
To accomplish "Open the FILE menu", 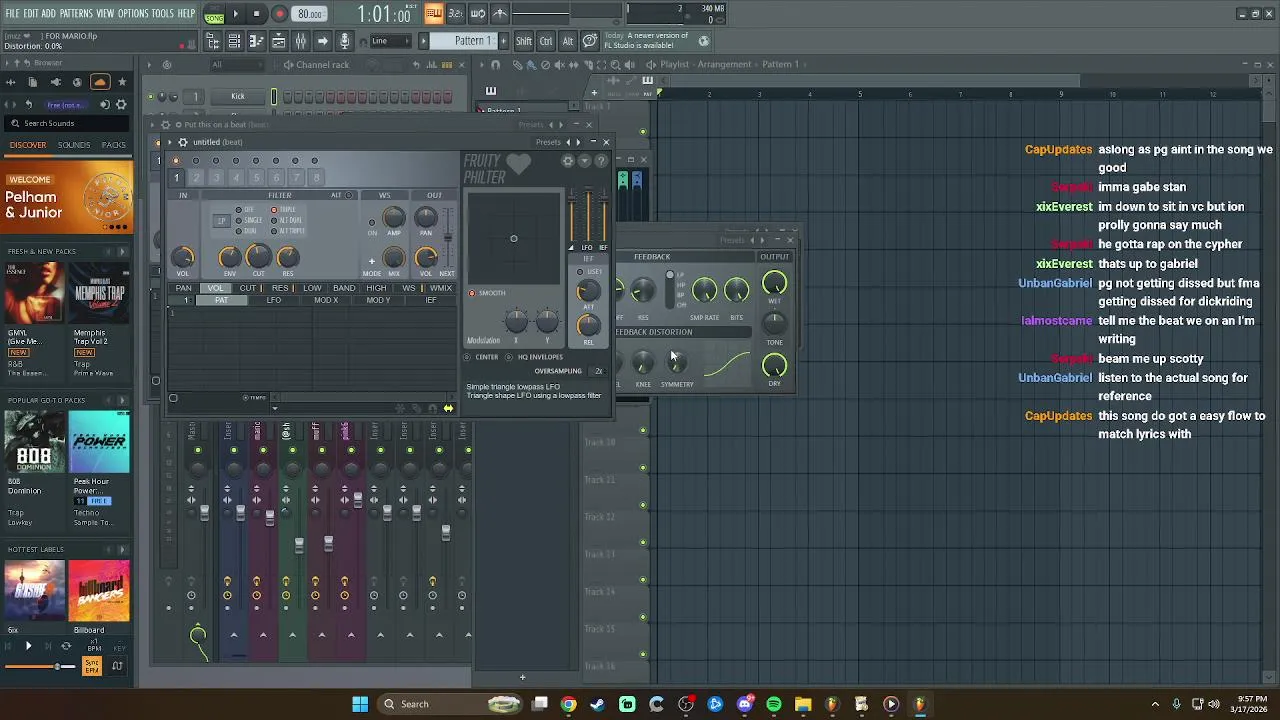I will point(13,14).
